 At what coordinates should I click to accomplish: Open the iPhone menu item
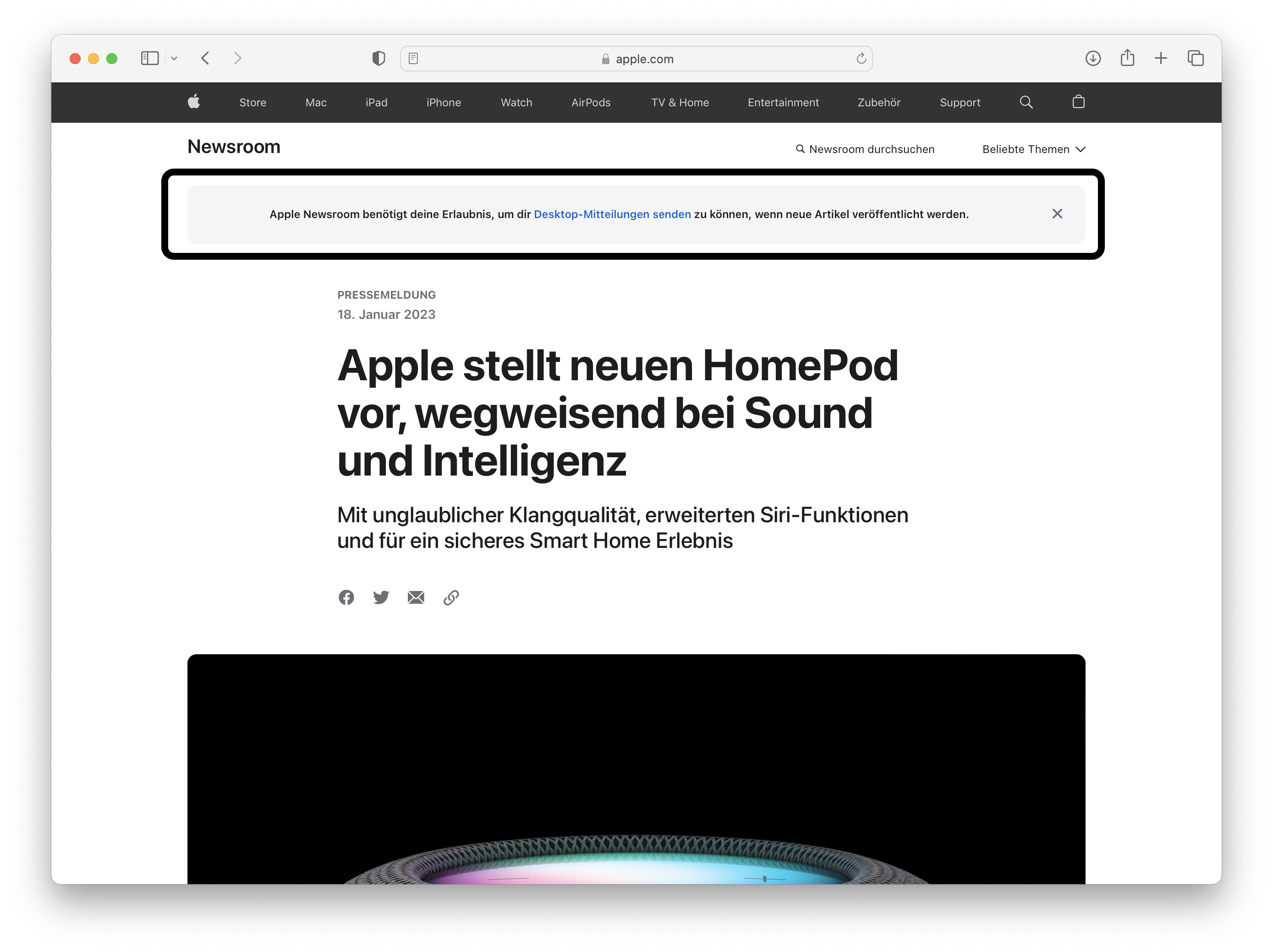pos(444,102)
